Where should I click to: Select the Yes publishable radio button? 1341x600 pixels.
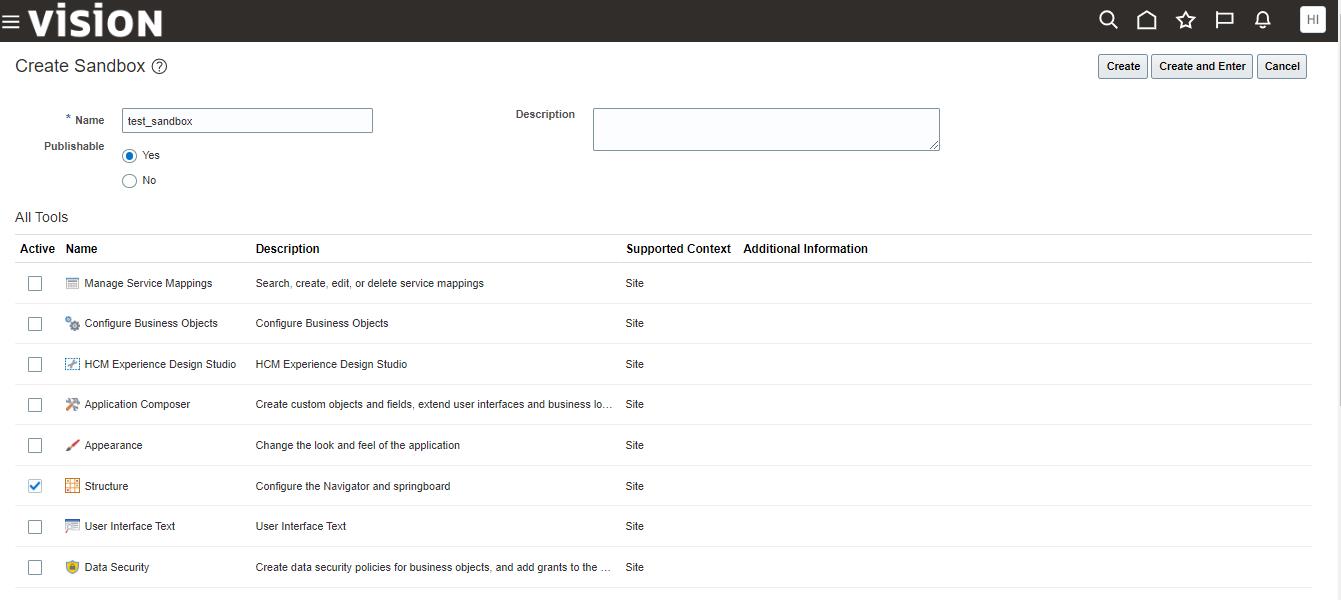point(129,156)
